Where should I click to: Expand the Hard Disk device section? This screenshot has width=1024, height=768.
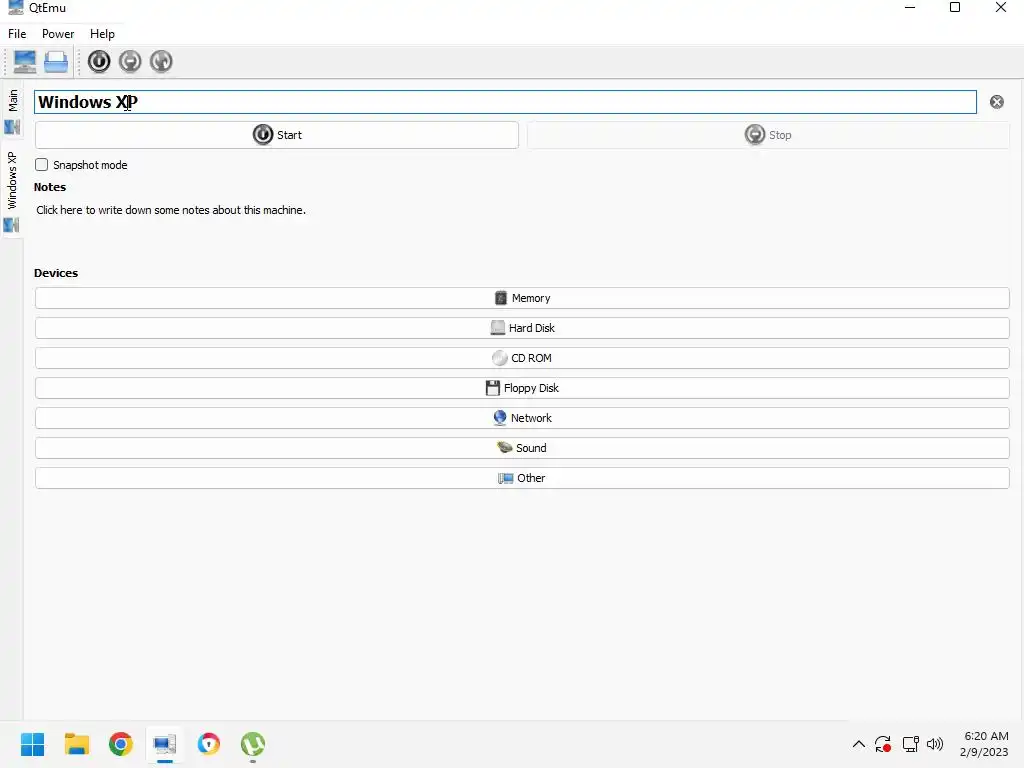click(522, 328)
